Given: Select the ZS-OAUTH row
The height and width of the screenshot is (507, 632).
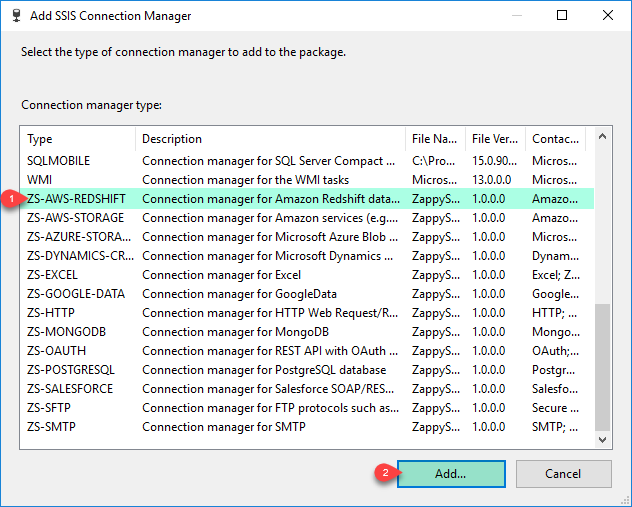Looking at the screenshot, I should tap(307, 351).
